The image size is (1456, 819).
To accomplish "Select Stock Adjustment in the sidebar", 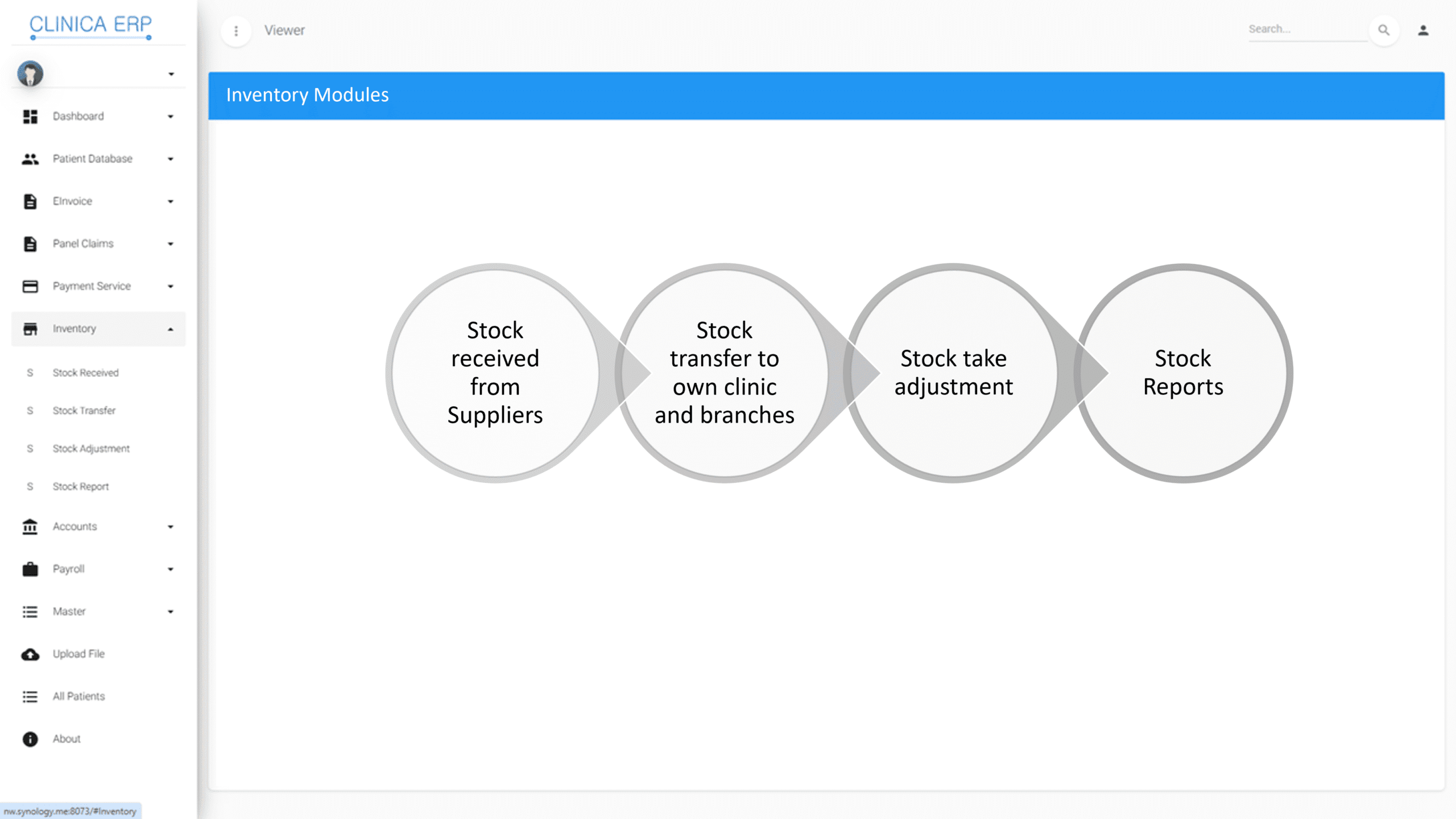I will [x=91, y=449].
